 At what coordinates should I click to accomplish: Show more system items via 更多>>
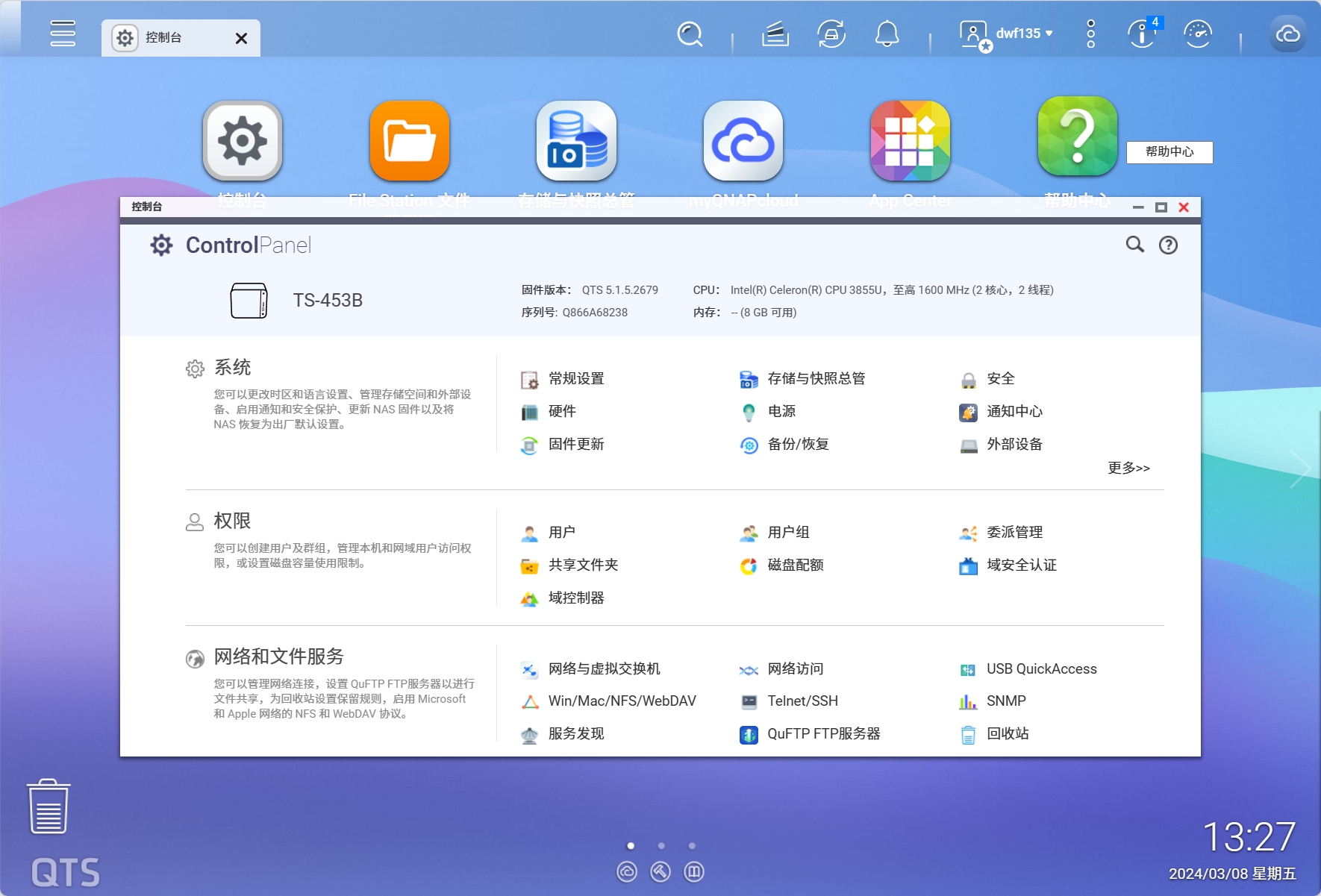click(1128, 468)
